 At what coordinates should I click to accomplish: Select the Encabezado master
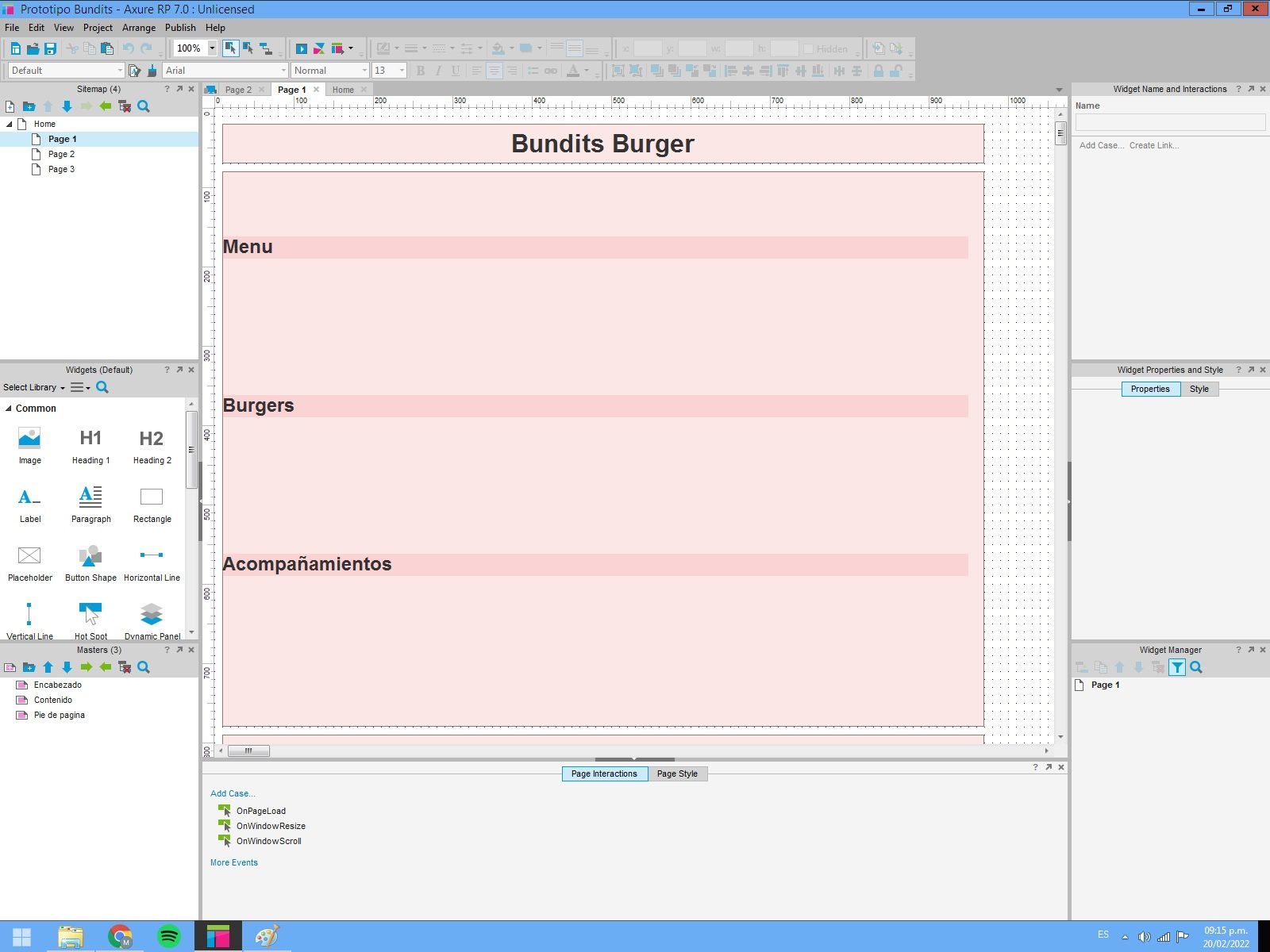(x=58, y=685)
